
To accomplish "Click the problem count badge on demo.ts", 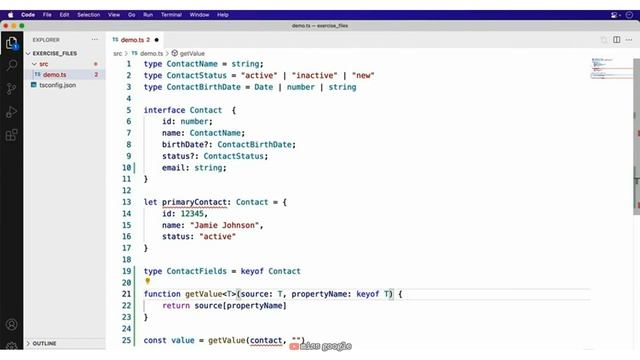I will (x=96, y=75).
